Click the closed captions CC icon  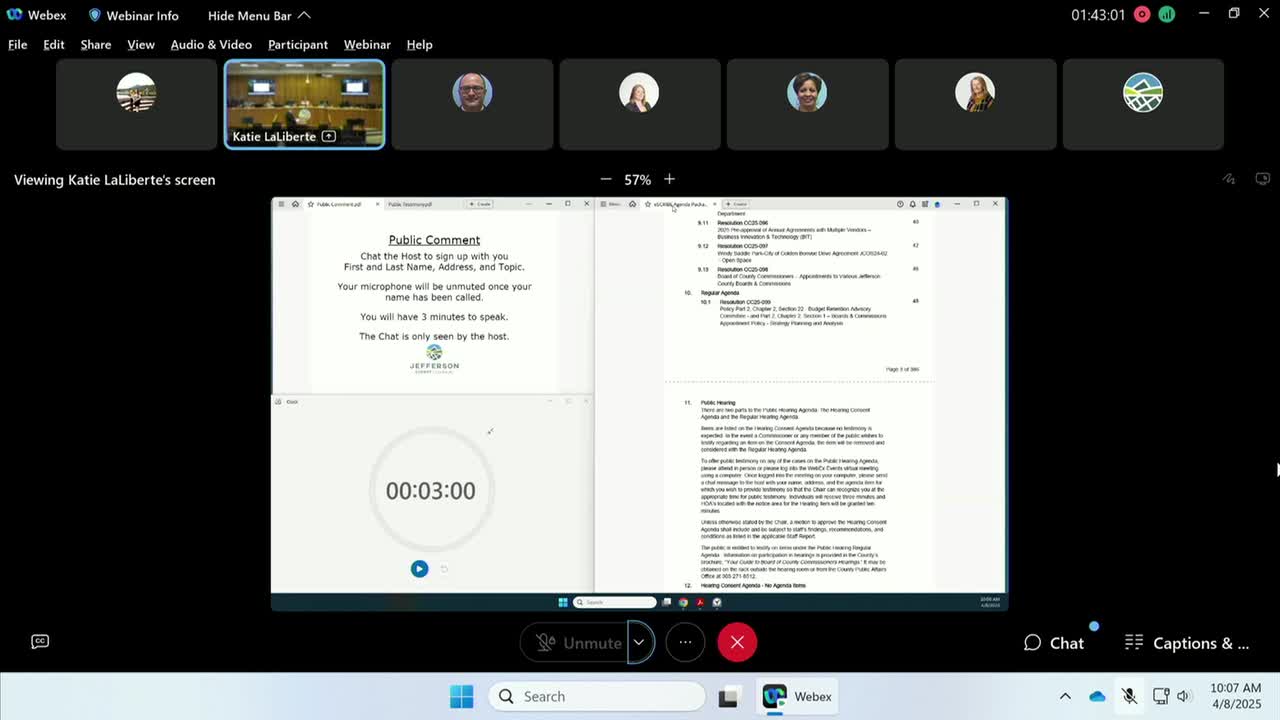[40, 642]
